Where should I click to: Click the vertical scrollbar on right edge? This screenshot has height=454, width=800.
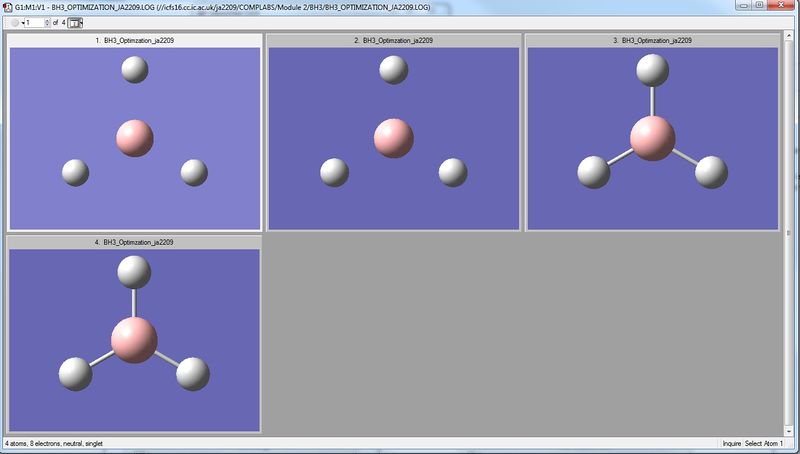[x=789, y=234]
